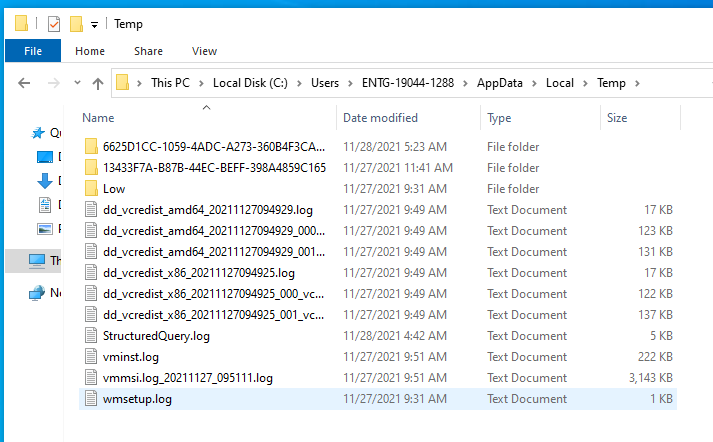Select dd_vcredist_x86_20211127094925_000_vc file icon
713x442 pixels.
tap(91, 294)
